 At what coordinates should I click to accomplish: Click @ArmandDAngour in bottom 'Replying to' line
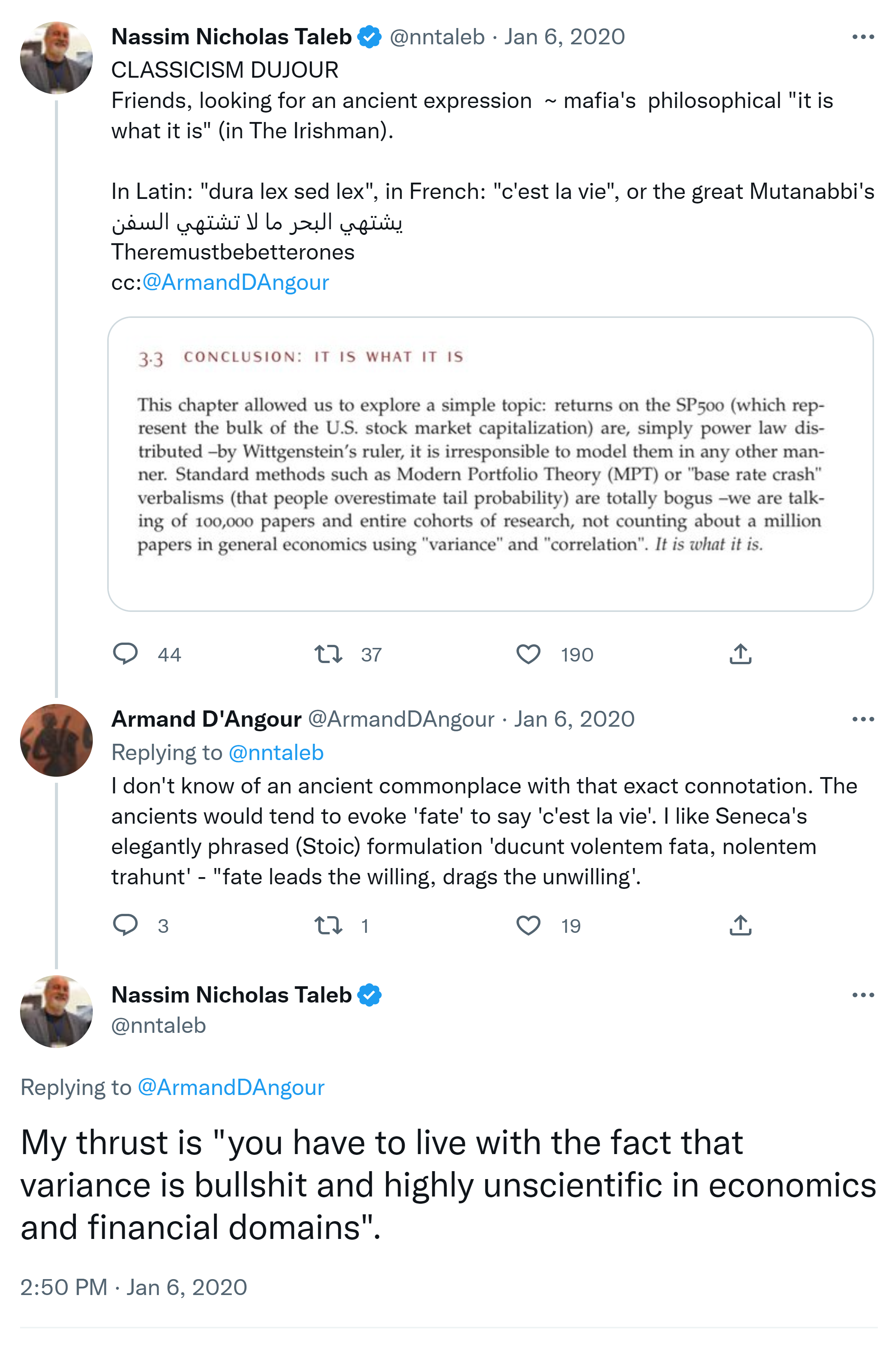[x=231, y=1087]
